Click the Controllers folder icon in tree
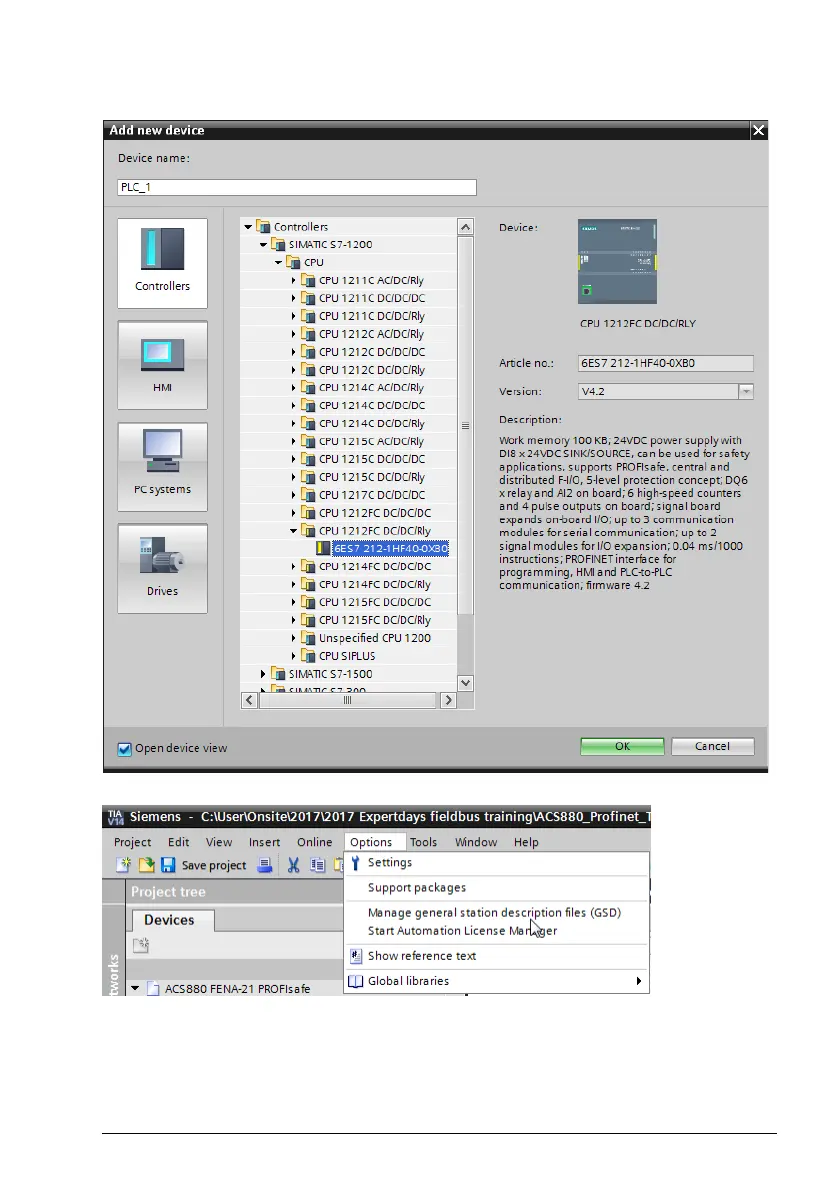The image size is (840, 1190). (x=263, y=226)
